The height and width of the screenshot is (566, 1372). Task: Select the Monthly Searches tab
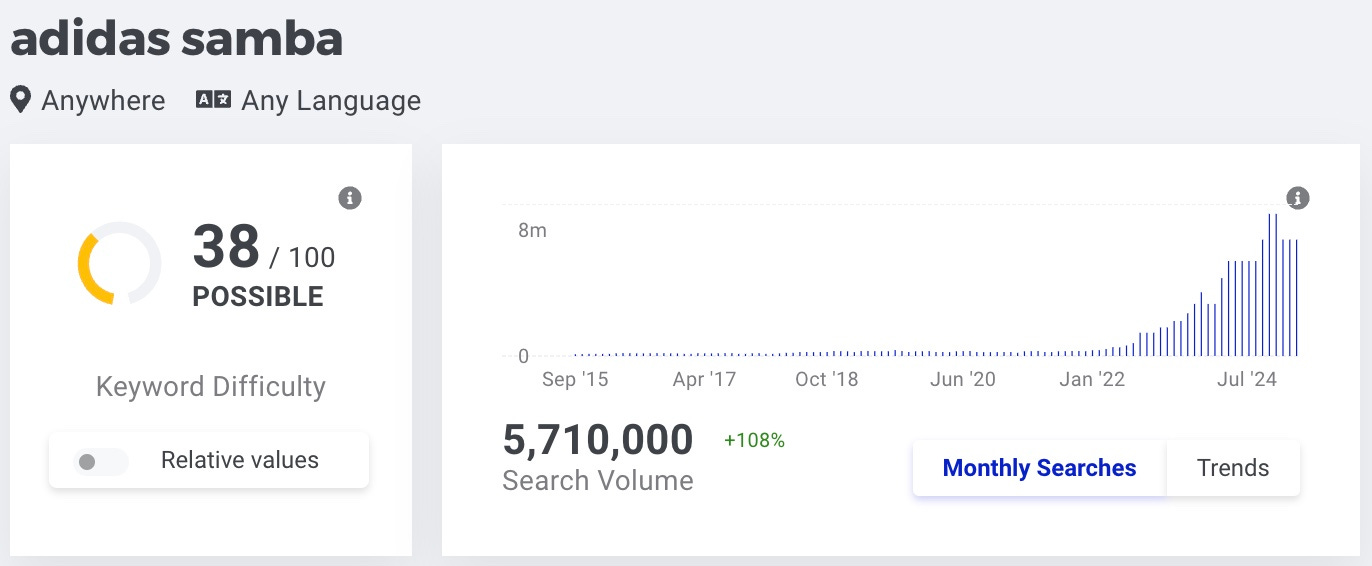(1039, 468)
